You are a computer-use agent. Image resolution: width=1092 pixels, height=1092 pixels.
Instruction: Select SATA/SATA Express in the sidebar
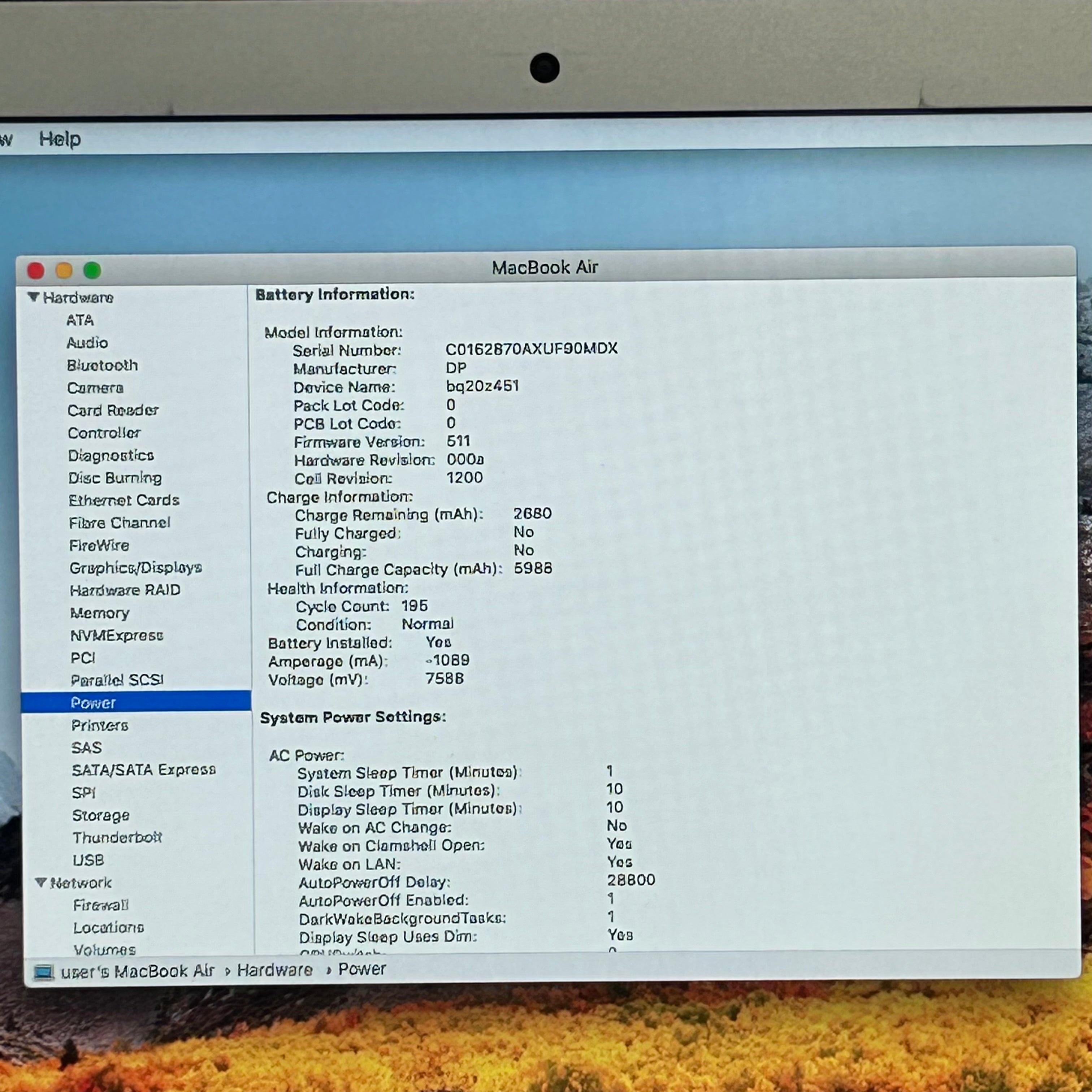144,770
